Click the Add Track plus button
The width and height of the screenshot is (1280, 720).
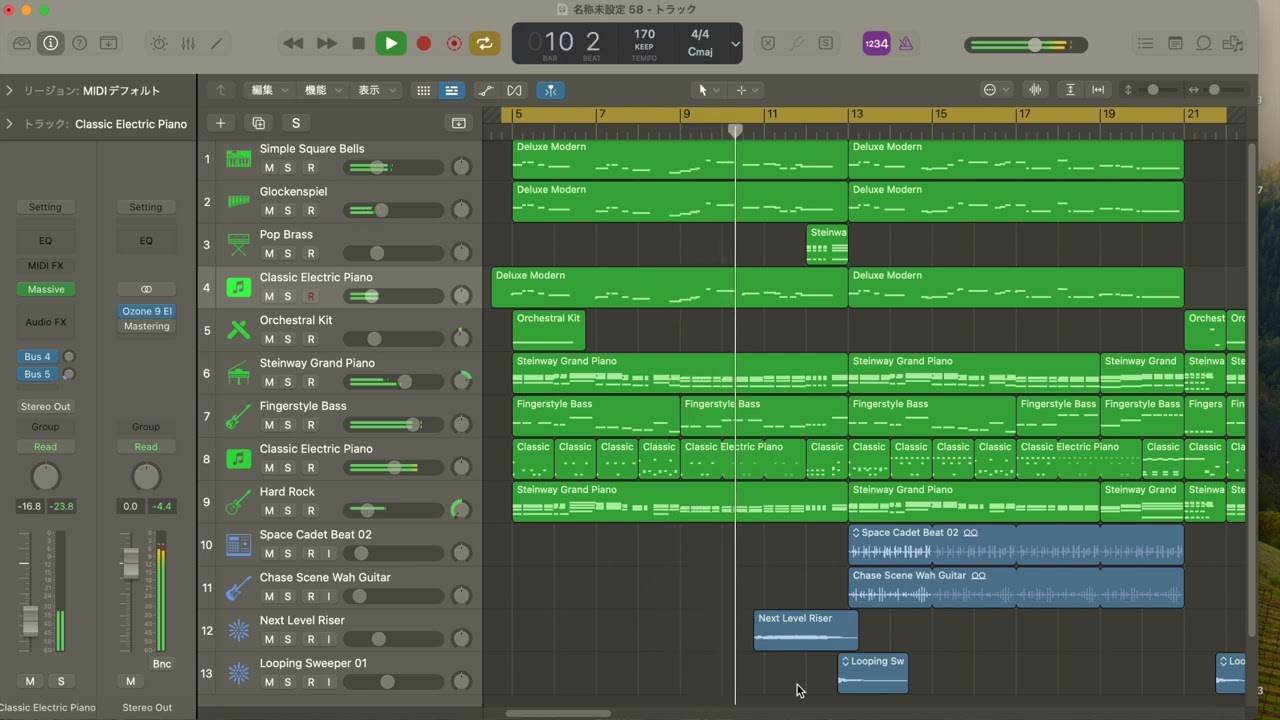click(x=220, y=123)
